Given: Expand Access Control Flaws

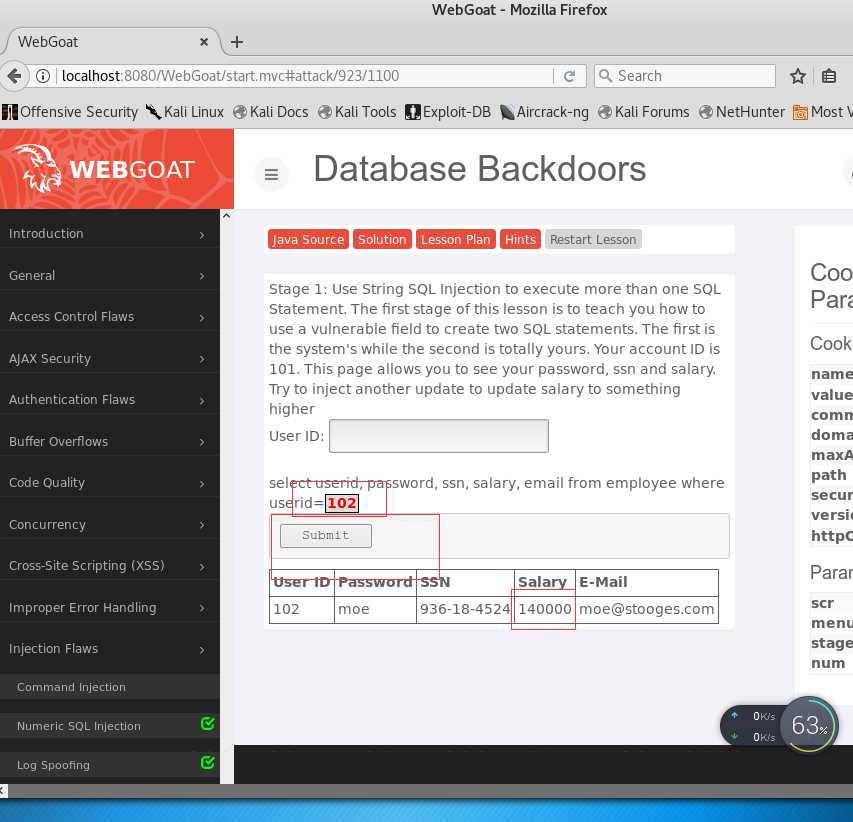Looking at the screenshot, I should click(x=109, y=317).
